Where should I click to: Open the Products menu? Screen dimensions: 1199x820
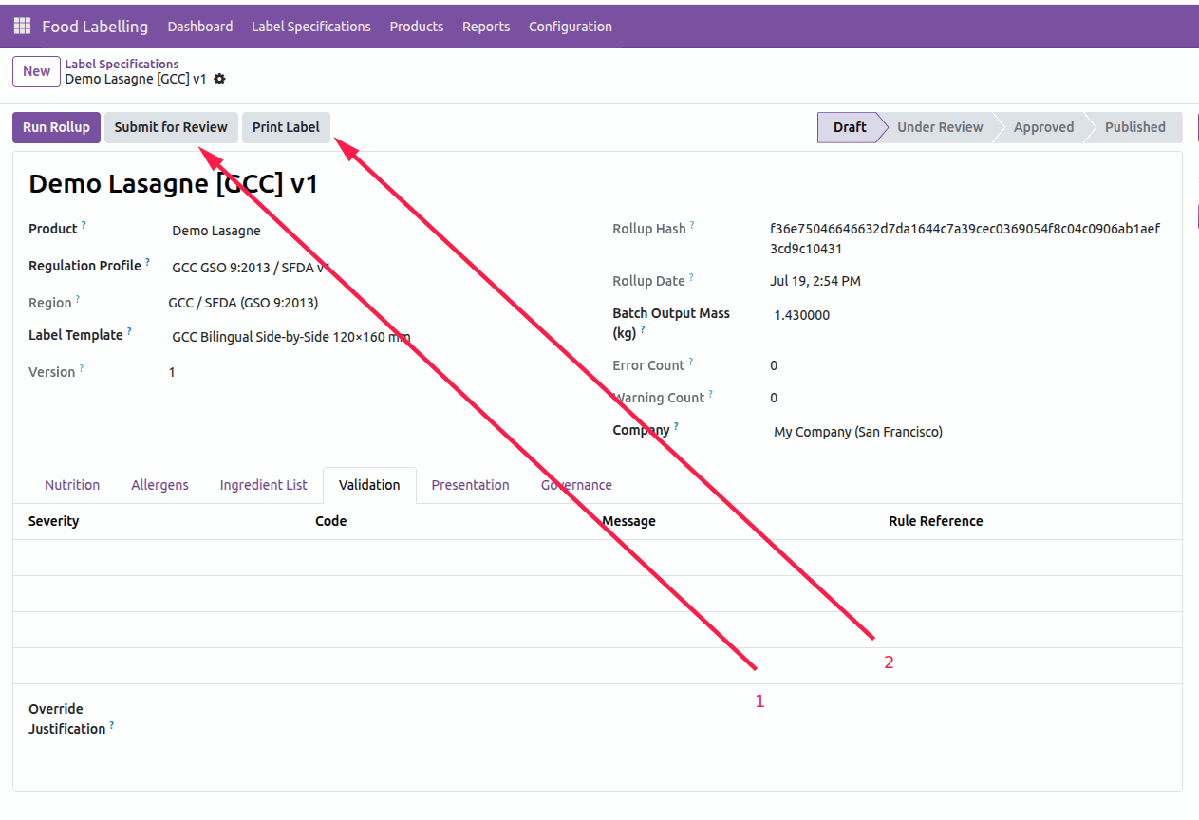[x=416, y=26]
